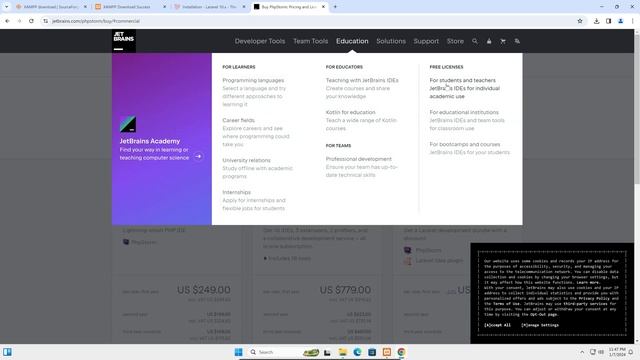640x360 pixels.
Task: Open the Developer Tools menu
Action: (260, 41)
